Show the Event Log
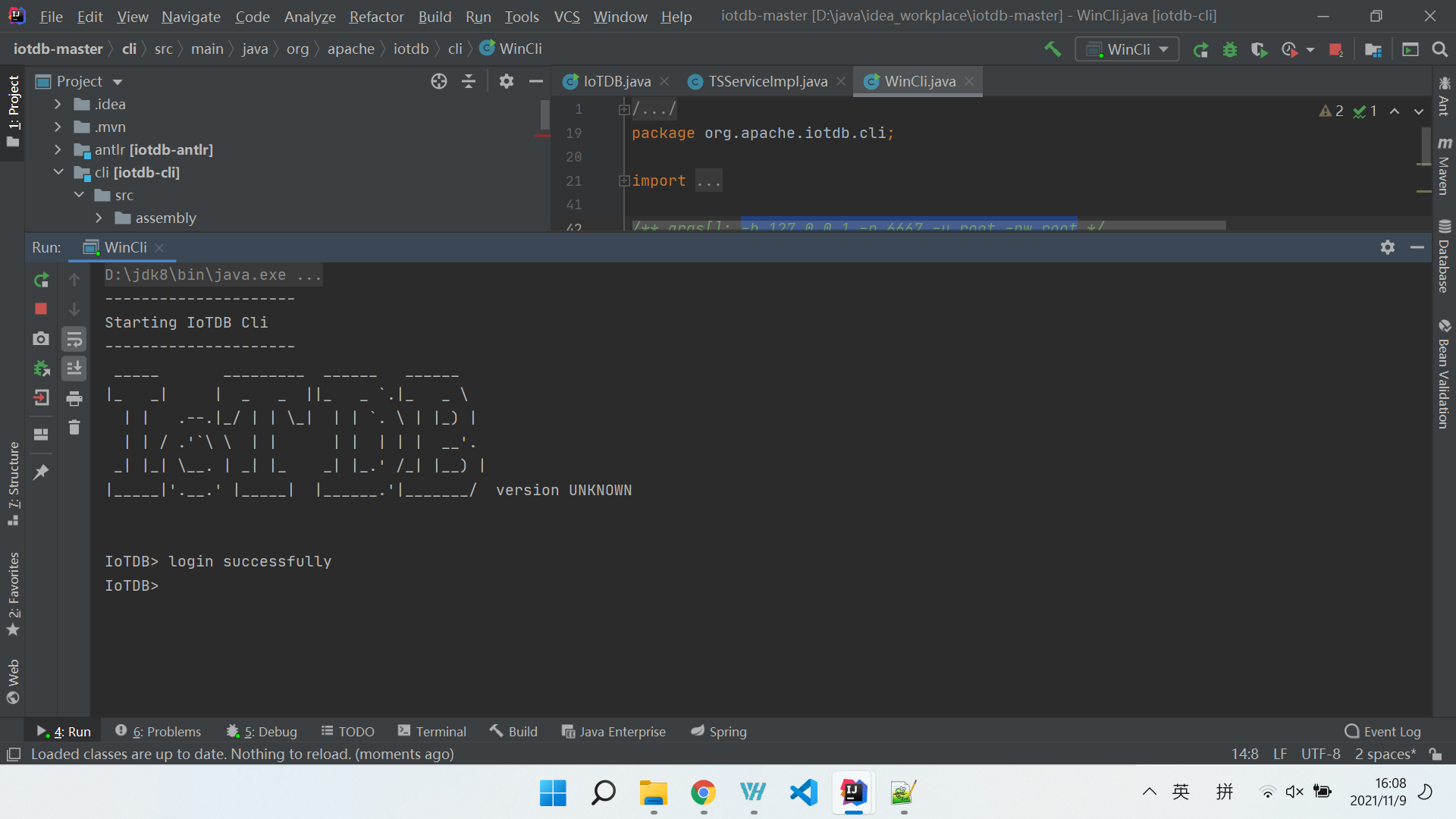 1392,731
